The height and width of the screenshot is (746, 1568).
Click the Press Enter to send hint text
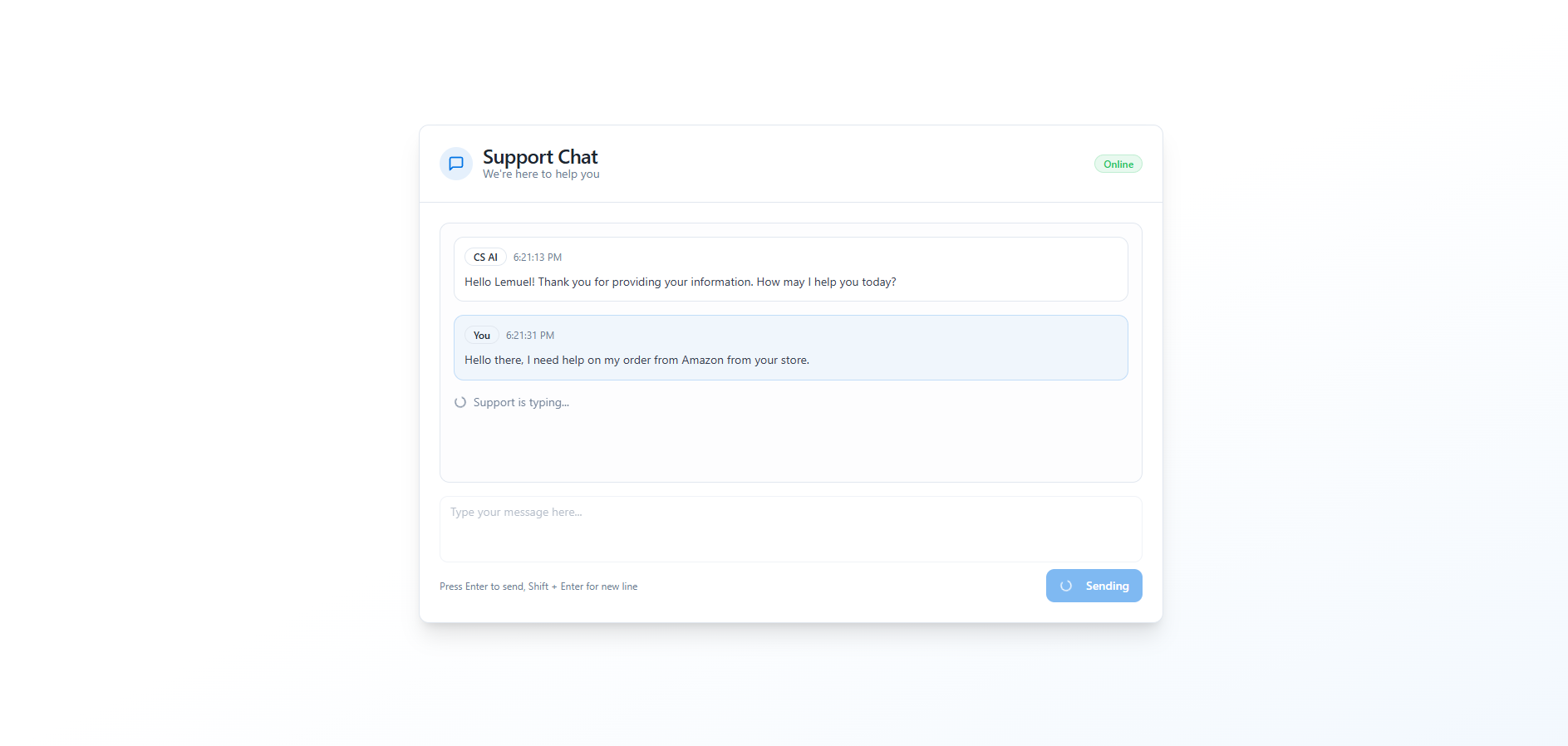click(538, 586)
